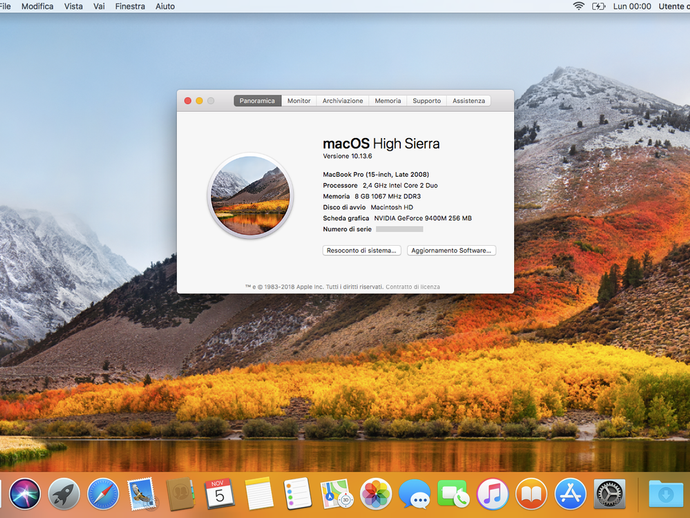The width and height of the screenshot is (690, 518).
Task: Open the Finestra menu
Action: pos(130,6)
